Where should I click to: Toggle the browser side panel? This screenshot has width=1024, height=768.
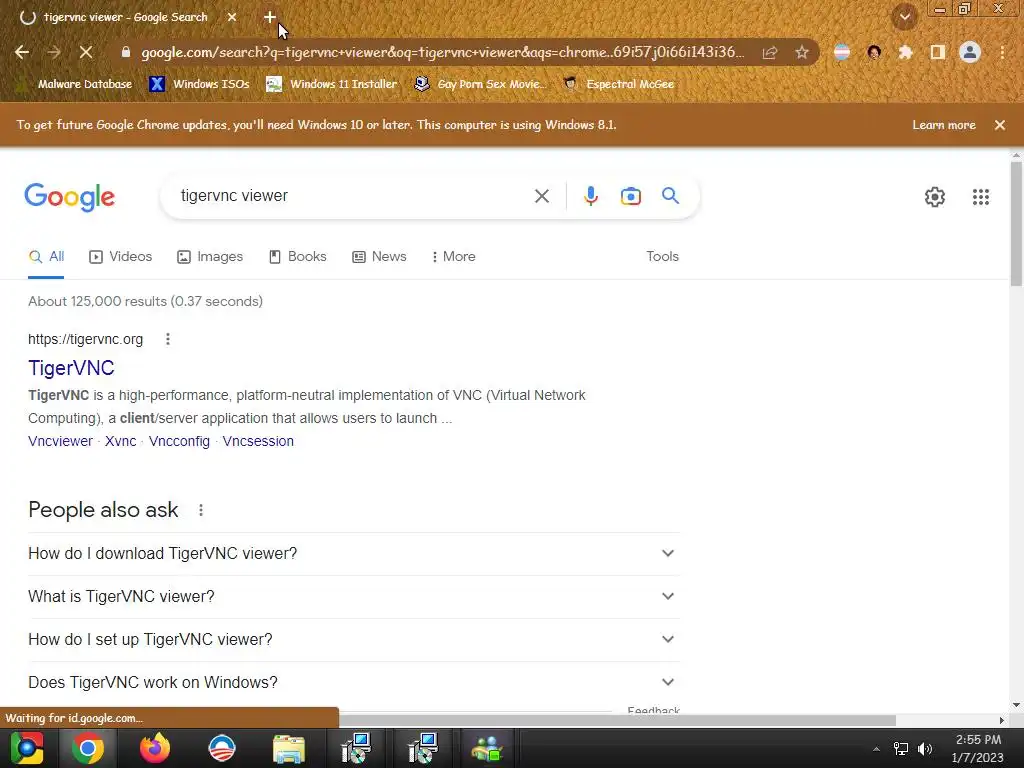click(938, 52)
